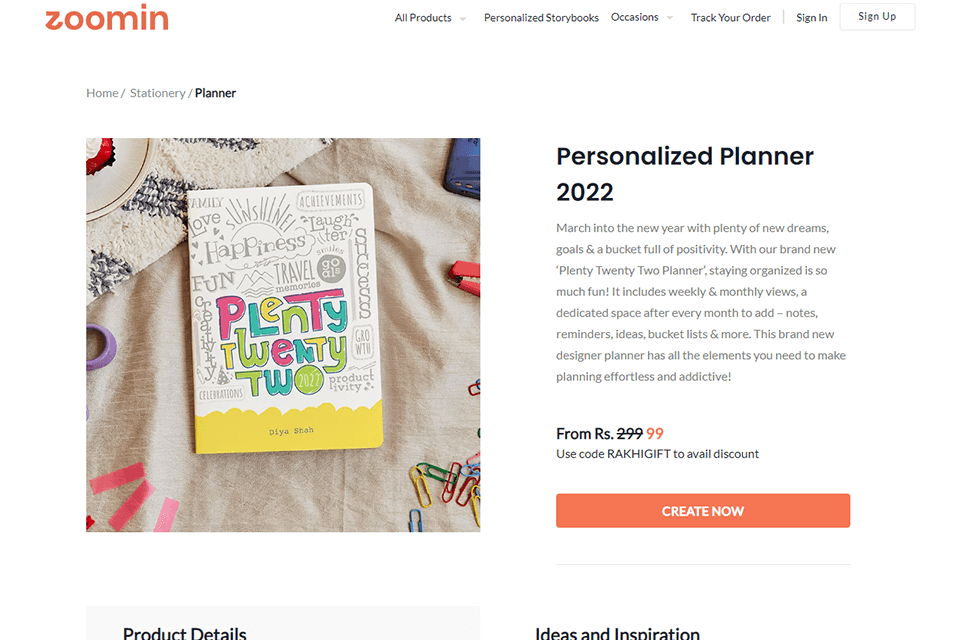This screenshot has width=960, height=640.
Task: Expand the All Products dropdown arrow
Action: (x=463, y=19)
